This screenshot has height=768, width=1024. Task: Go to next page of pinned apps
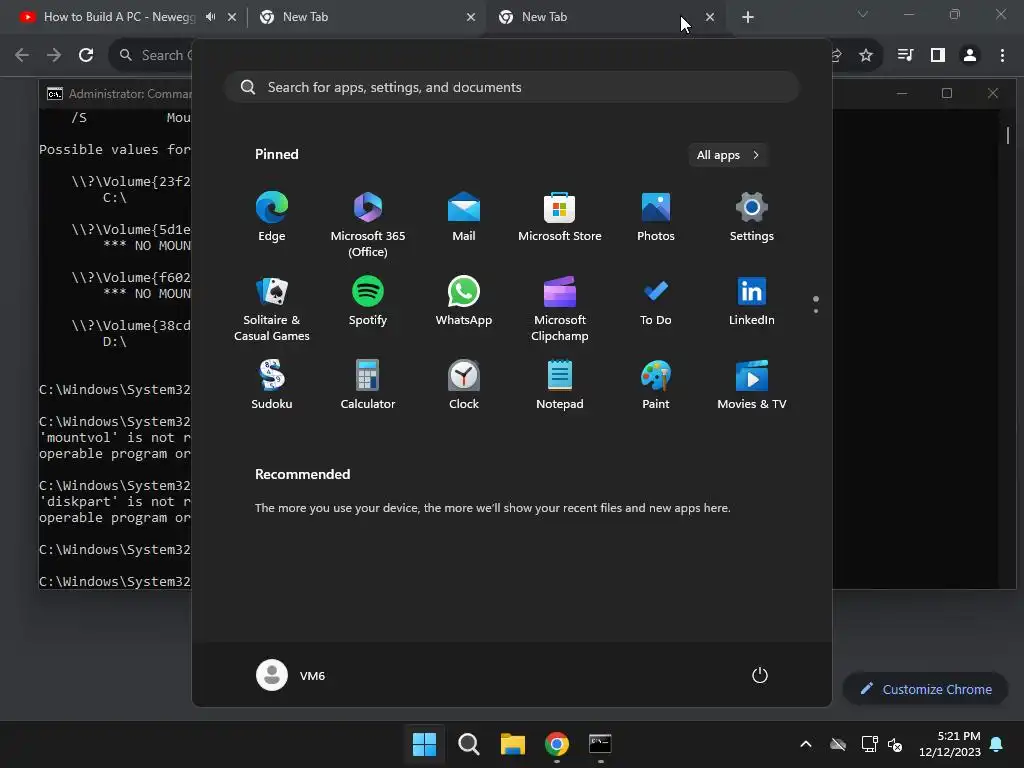pos(816,311)
